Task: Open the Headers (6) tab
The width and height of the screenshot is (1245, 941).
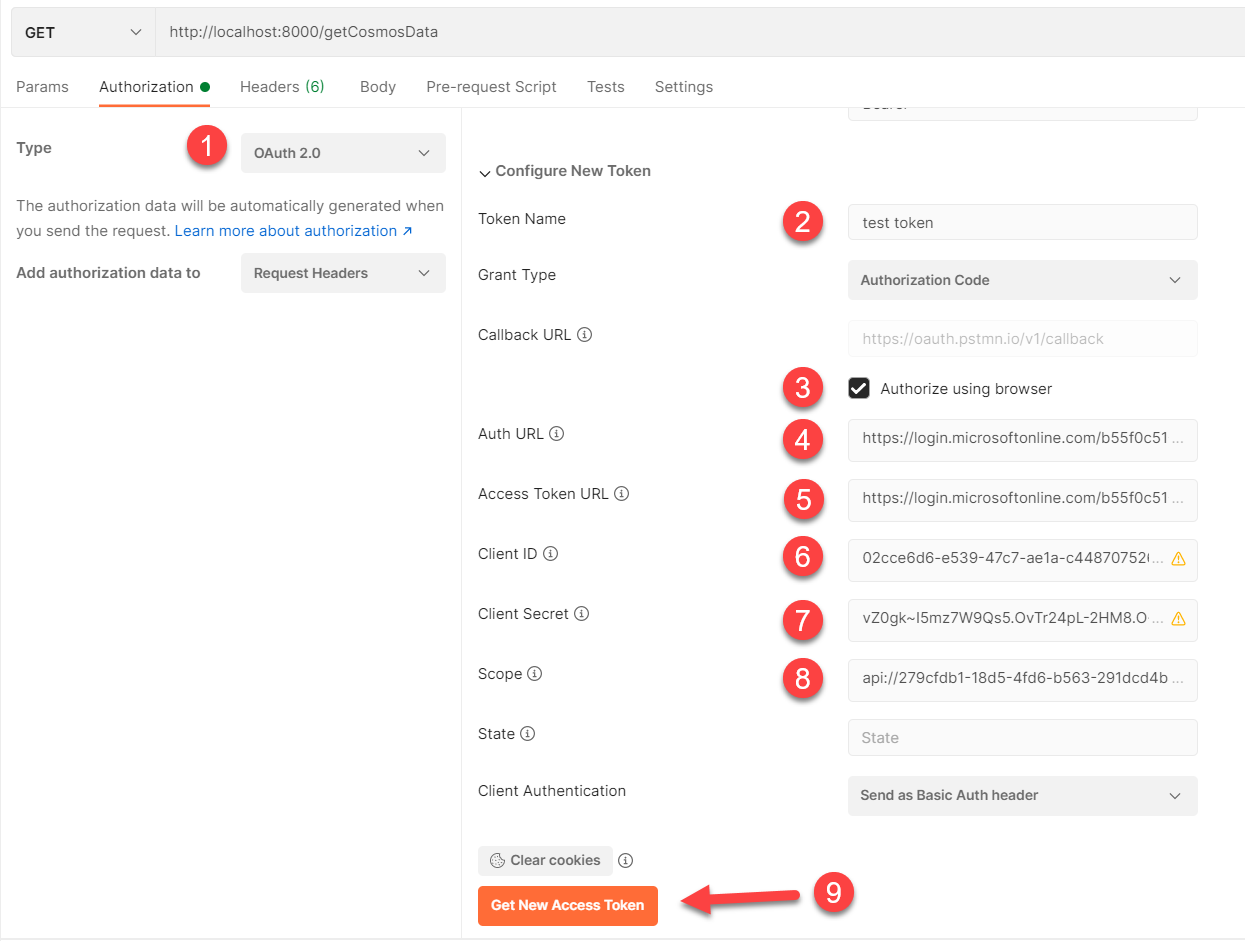Action: (282, 87)
